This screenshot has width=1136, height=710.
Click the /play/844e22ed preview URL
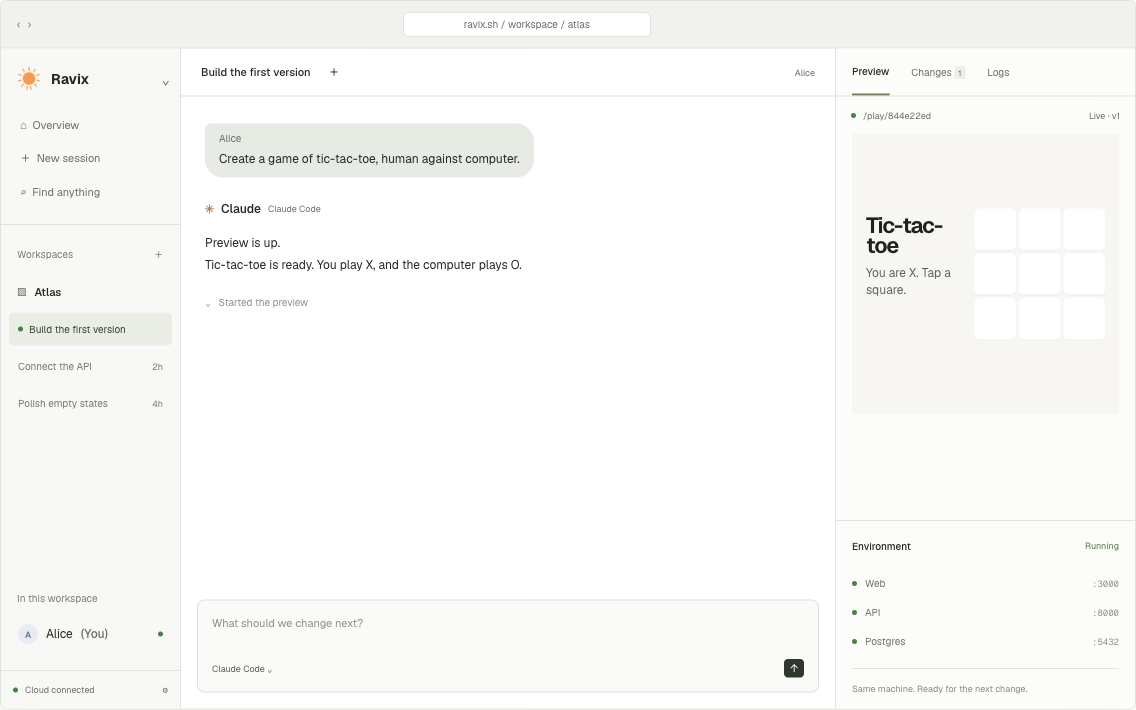(897, 116)
